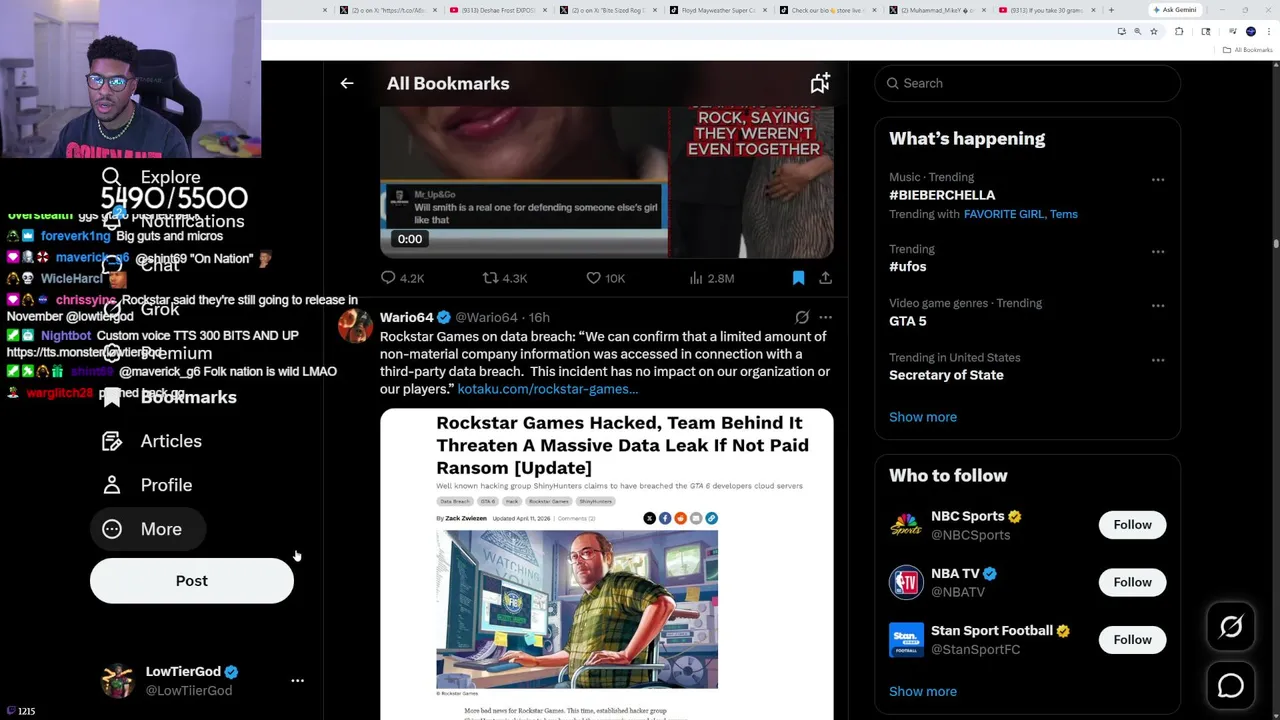Viewport: 1280px width, 720px height.
Task: Switch to the Bite Sized Rog X tab
Action: [607, 10]
